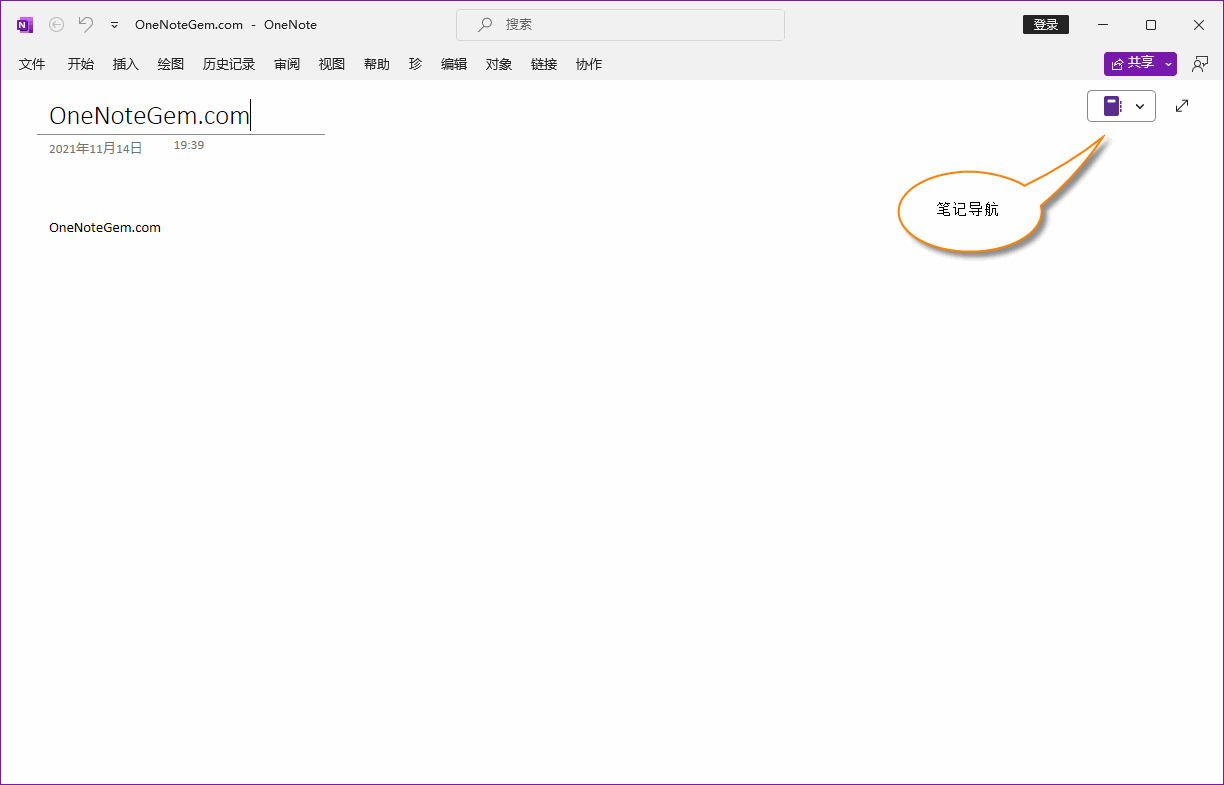1224x785 pixels.
Task: Undo the last action
Action: click(86, 25)
